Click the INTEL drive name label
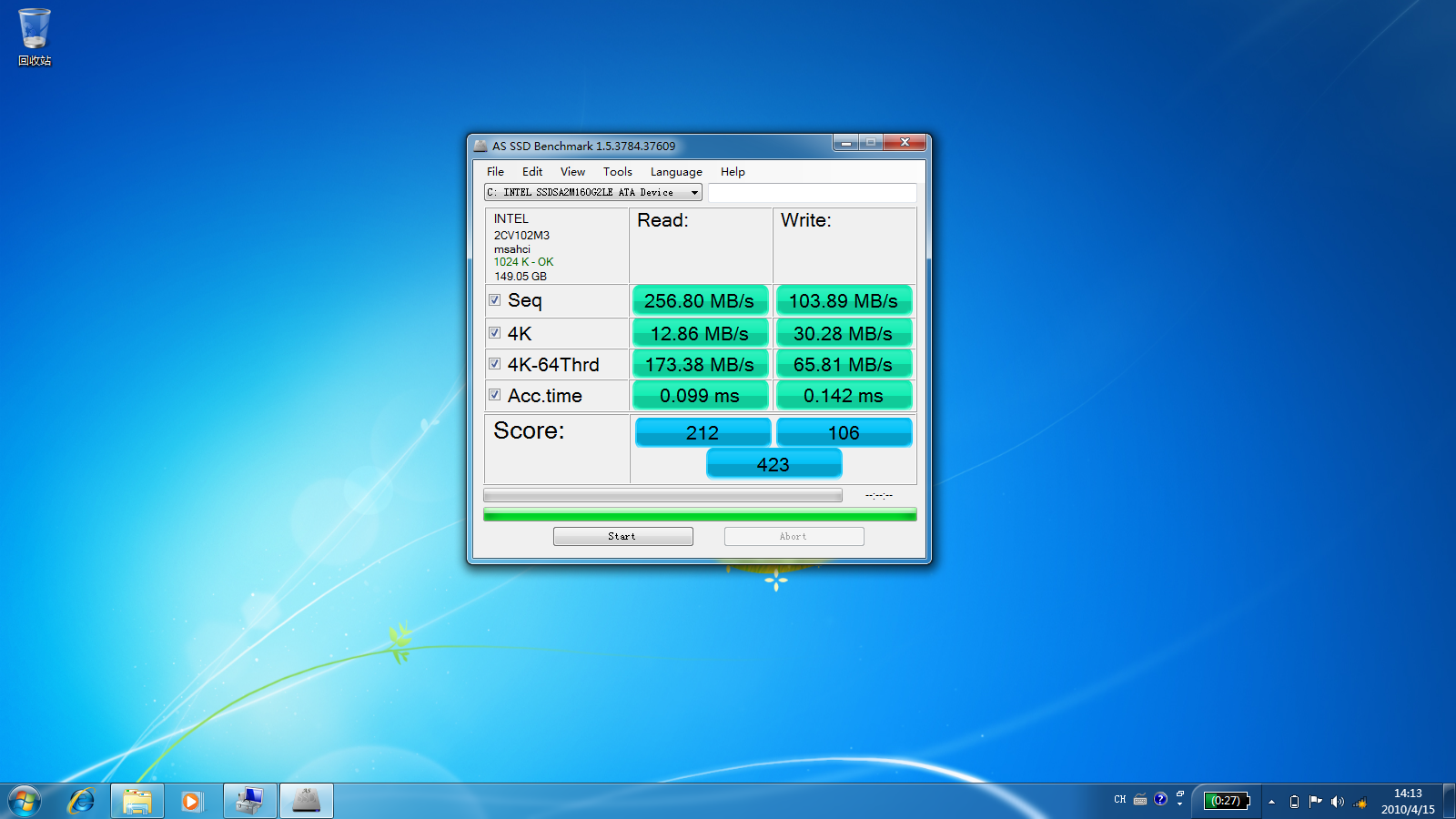 point(511,218)
